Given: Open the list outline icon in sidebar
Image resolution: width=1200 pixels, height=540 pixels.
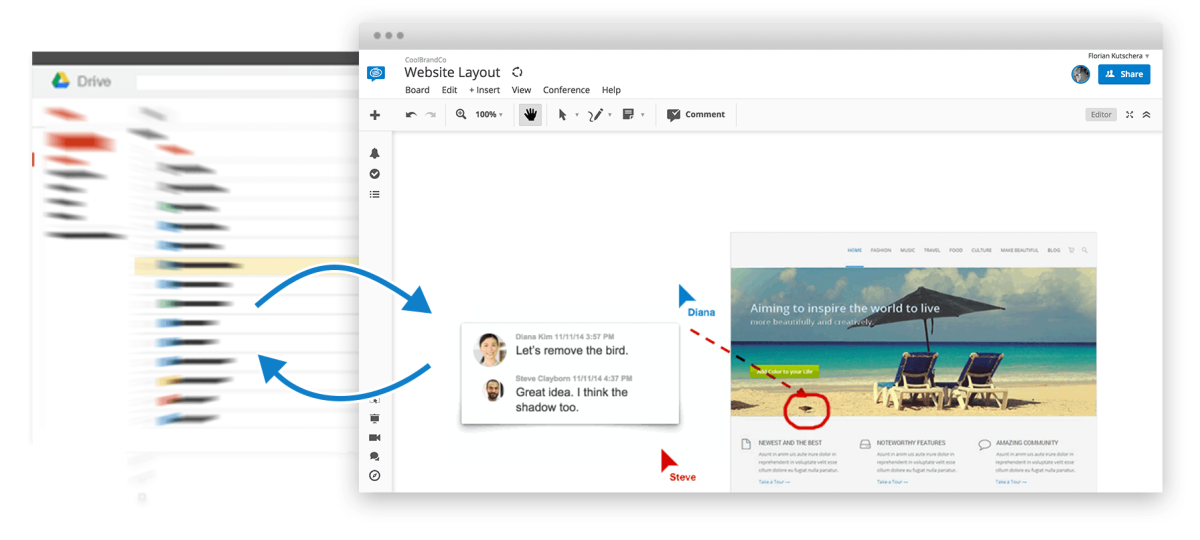Looking at the screenshot, I should [x=375, y=194].
